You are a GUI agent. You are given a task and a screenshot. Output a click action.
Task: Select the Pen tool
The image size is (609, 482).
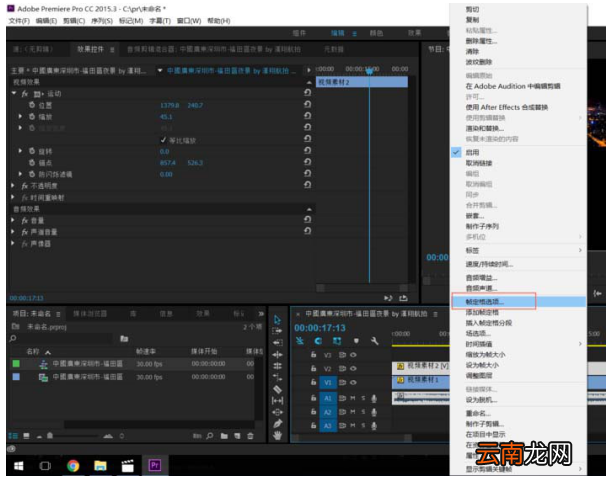point(277,423)
